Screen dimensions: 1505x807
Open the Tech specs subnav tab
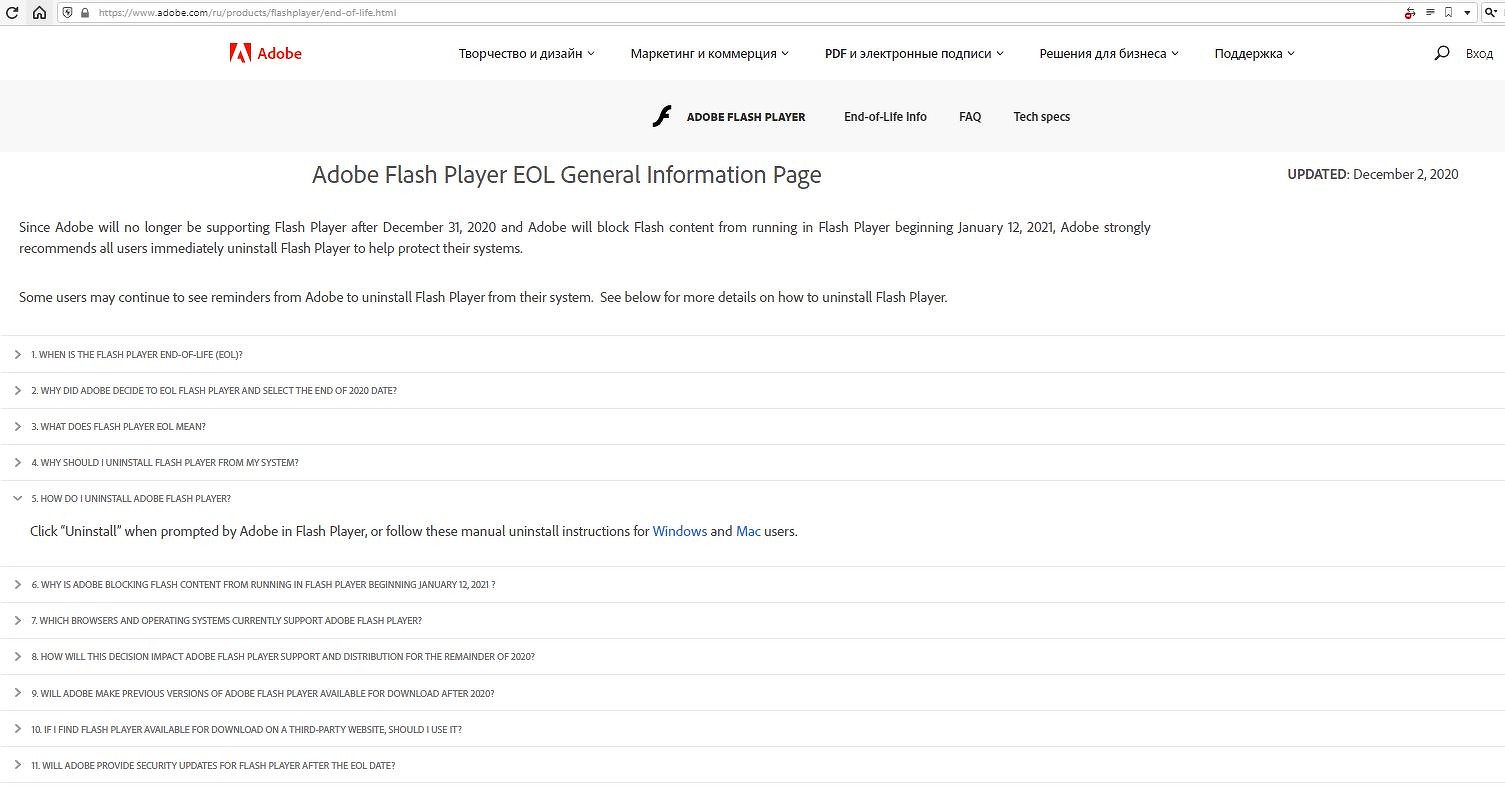click(x=1041, y=117)
